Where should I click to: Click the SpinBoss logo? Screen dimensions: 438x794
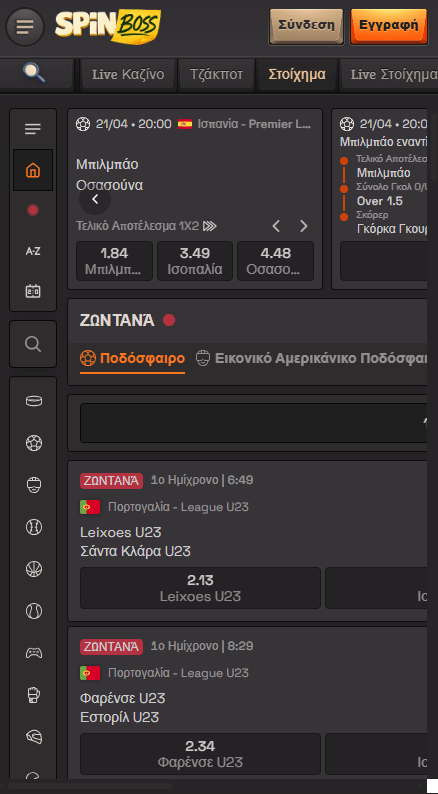coord(108,26)
